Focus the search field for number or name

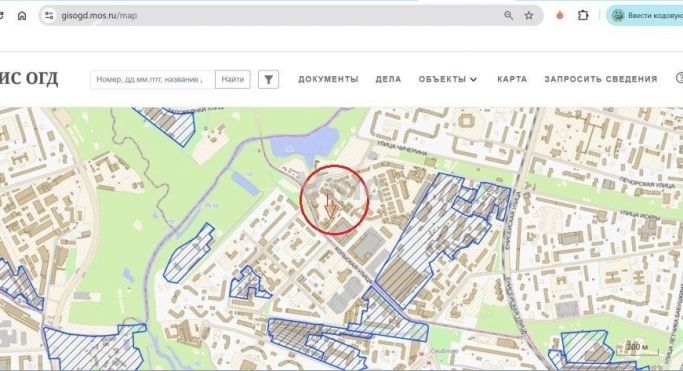coord(152,80)
